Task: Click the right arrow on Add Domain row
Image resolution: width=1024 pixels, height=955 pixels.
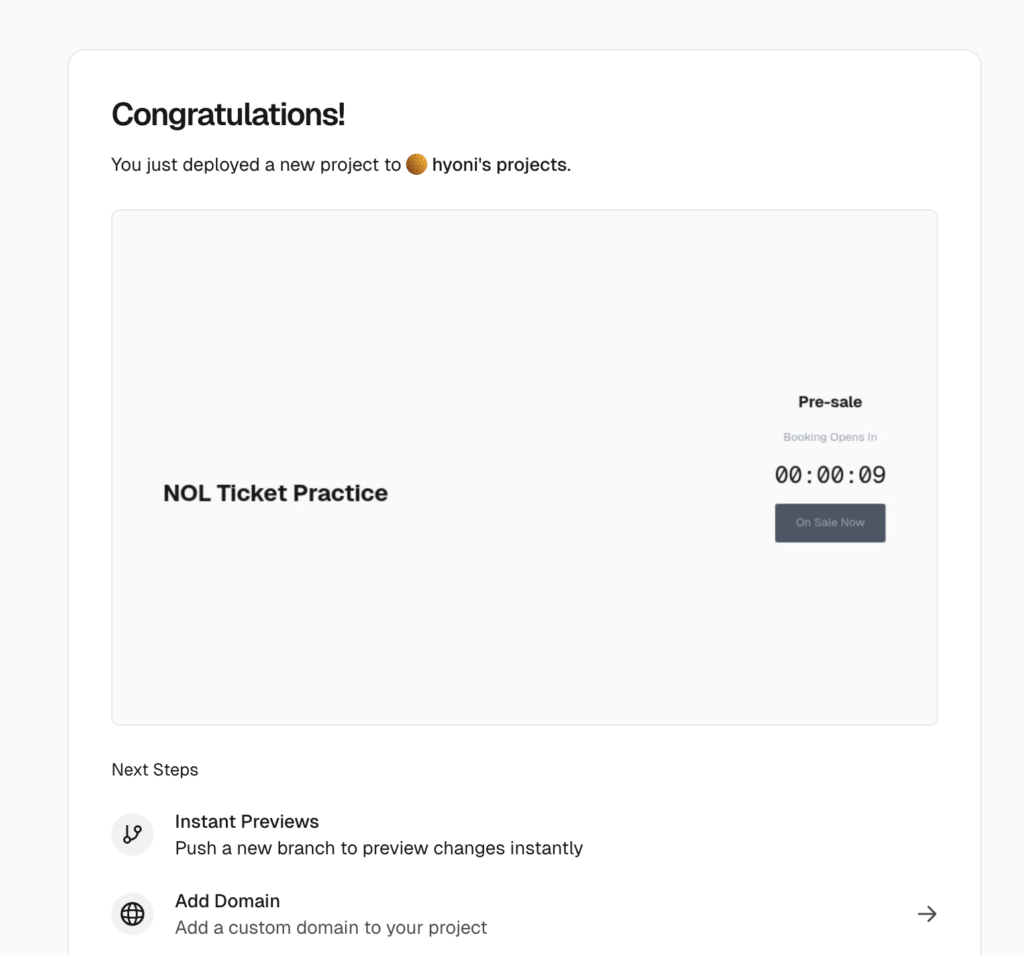Action: [927, 914]
